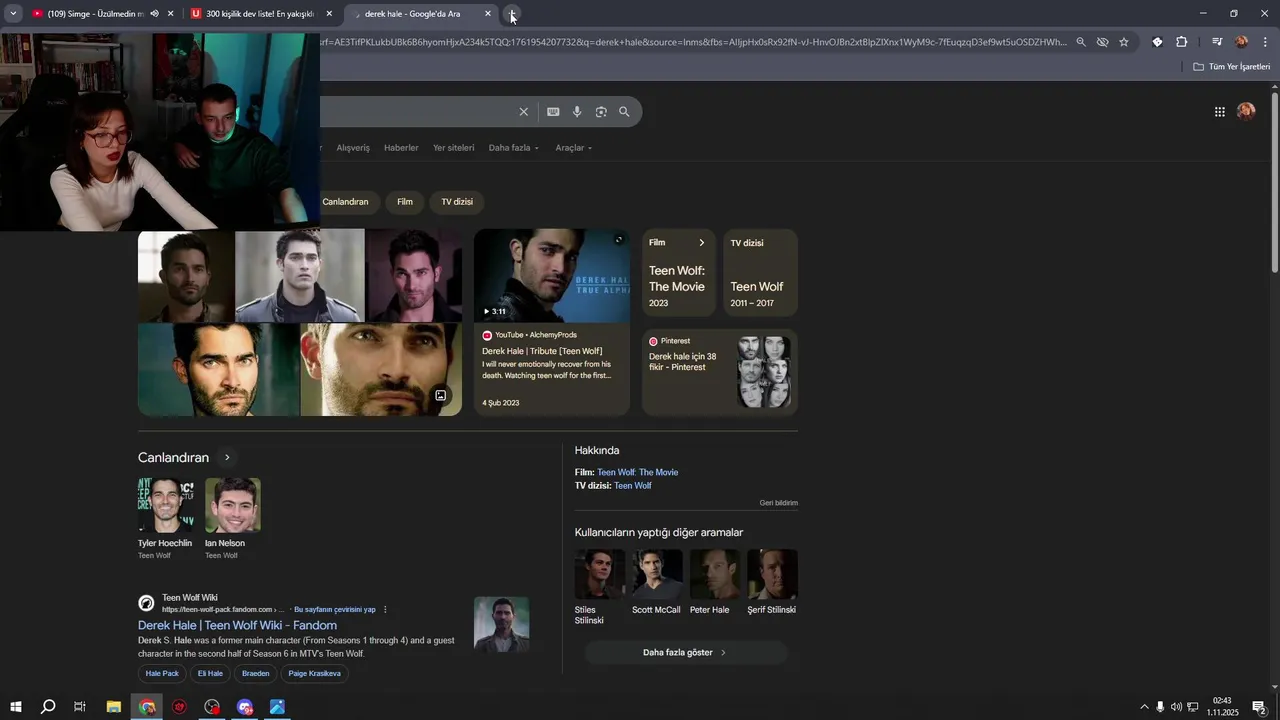Expand the Daha fazla filter dropdown
This screenshot has height=720, width=1280.
(x=513, y=148)
